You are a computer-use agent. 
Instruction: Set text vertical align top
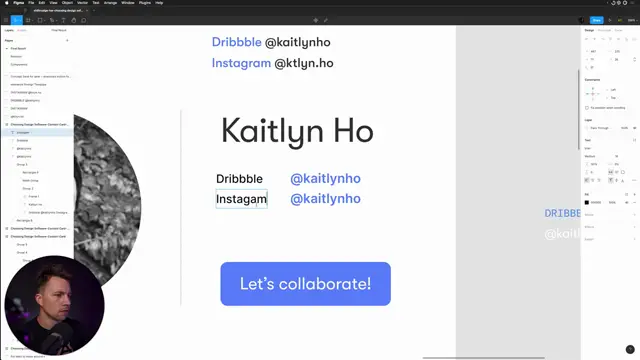(611, 180)
